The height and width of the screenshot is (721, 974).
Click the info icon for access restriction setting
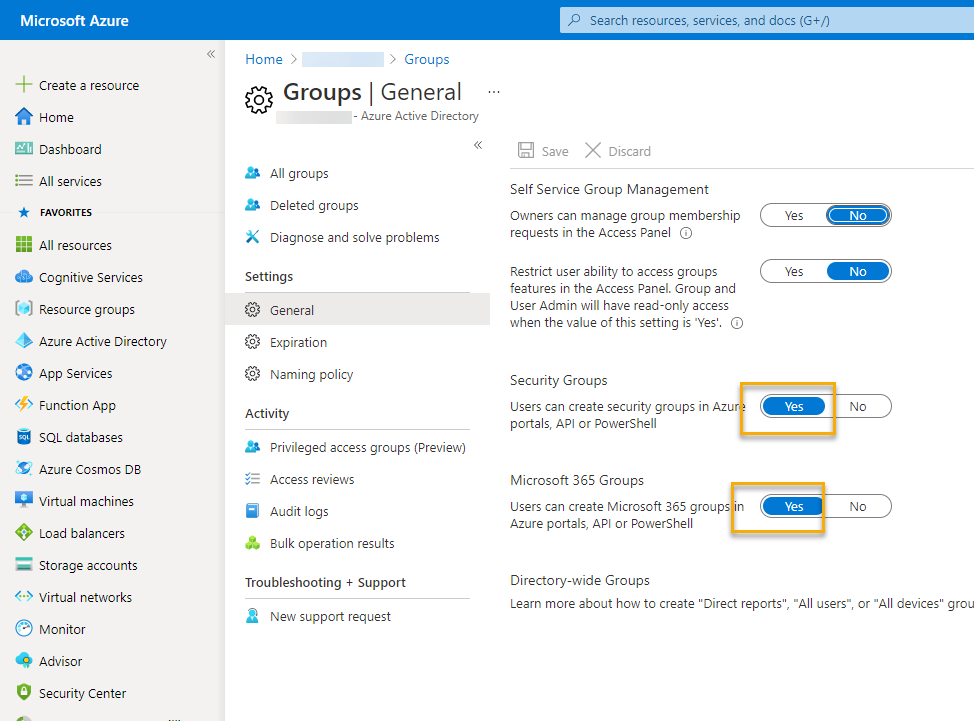[x=737, y=324]
